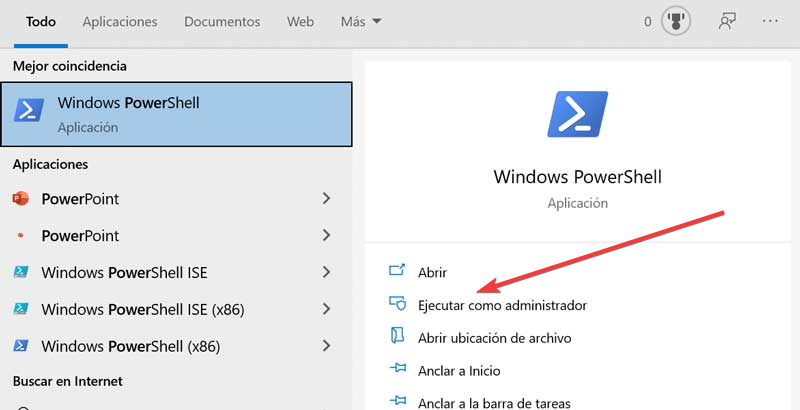Image resolution: width=800 pixels, height=410 pixels.
Task: Click the red PowerPoint logo icon
Action: (x=20, y=198)
